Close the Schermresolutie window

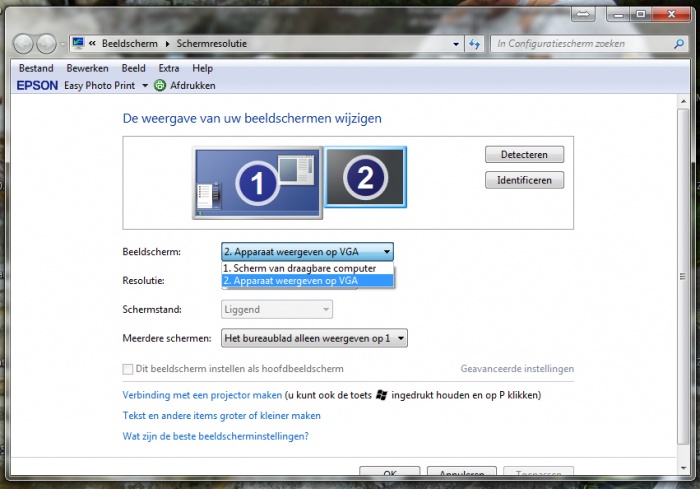(671, 15)
